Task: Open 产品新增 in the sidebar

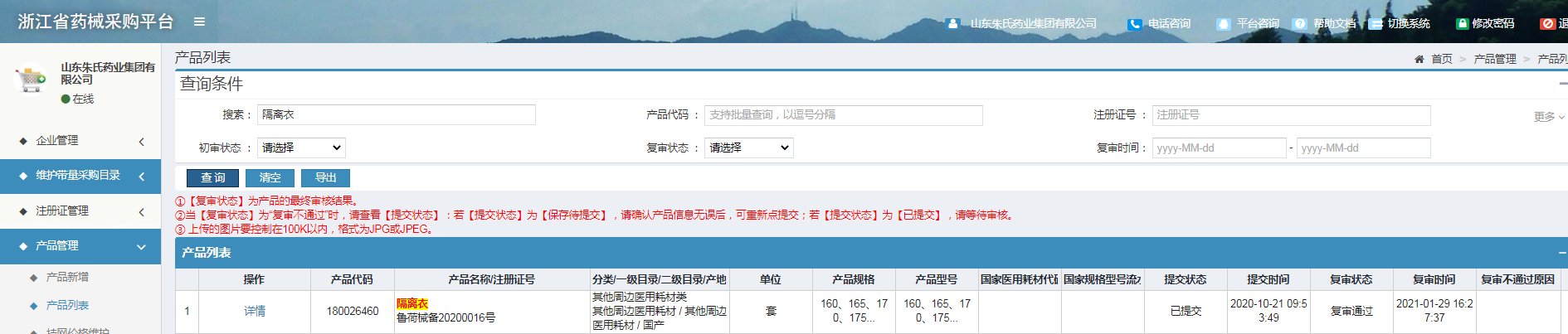Action: point(67,277)
